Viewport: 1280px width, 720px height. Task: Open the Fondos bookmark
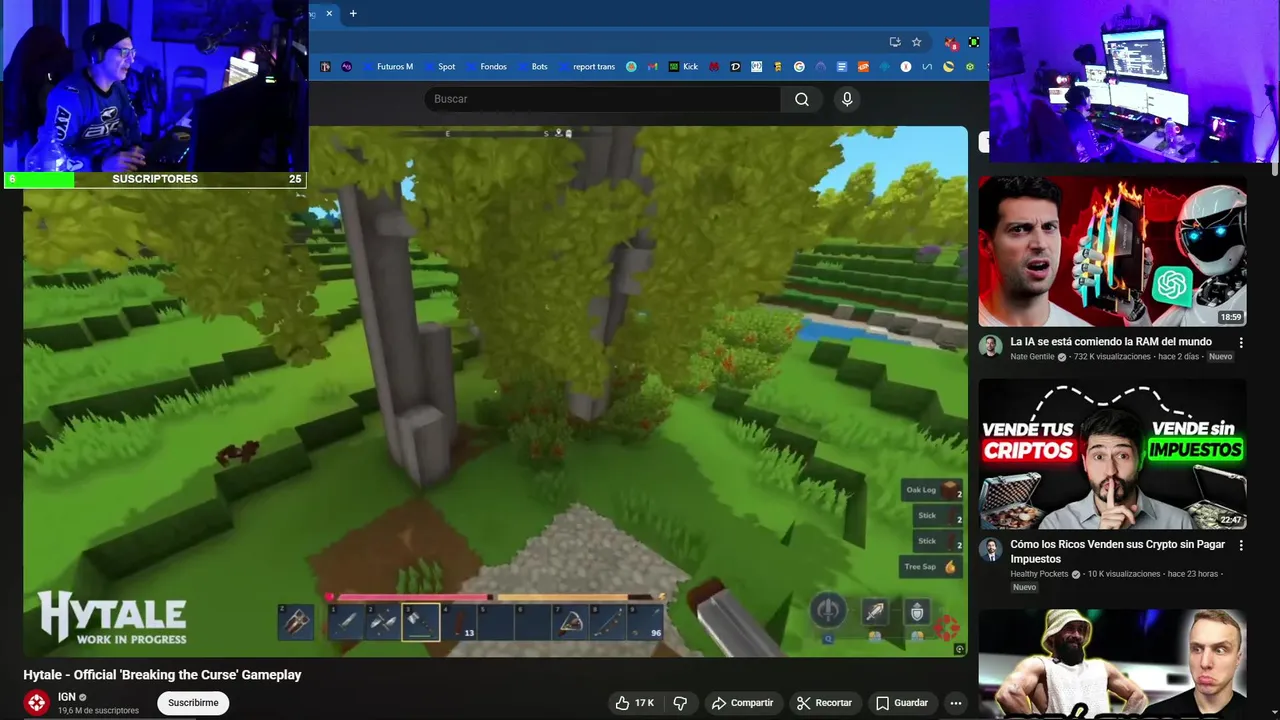click(487, 67)
